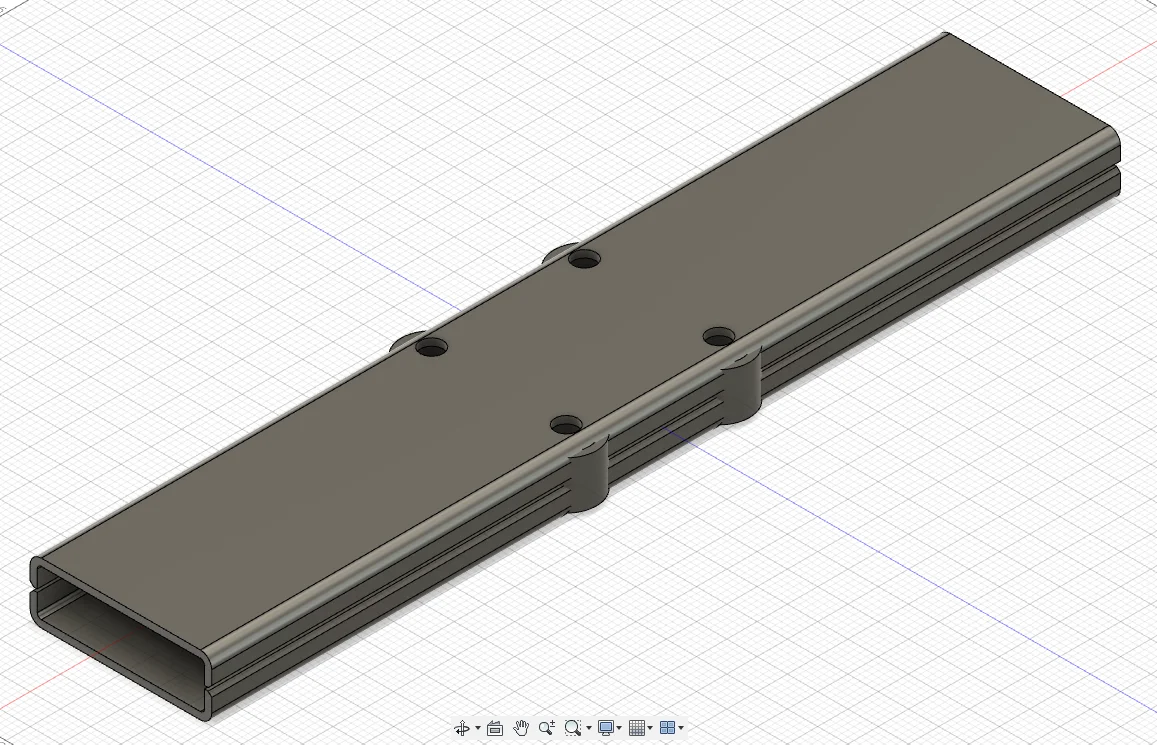Image resolution: width=1157 pixels, height=745 pixels.
Task: Select the Pan hand tool
Action: pos(521,729)
